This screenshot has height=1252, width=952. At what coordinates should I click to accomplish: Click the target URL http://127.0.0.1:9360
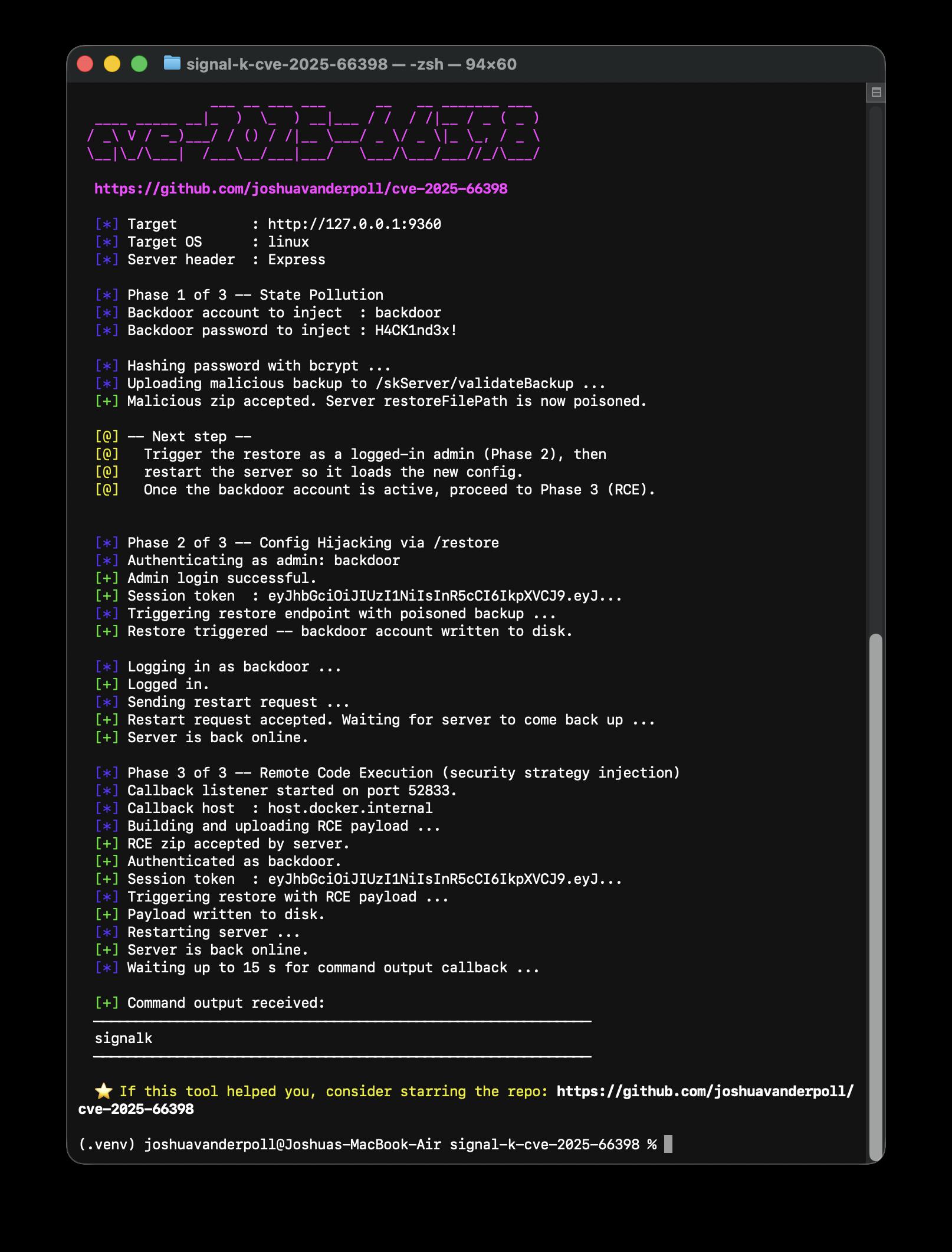pos(354,224)
